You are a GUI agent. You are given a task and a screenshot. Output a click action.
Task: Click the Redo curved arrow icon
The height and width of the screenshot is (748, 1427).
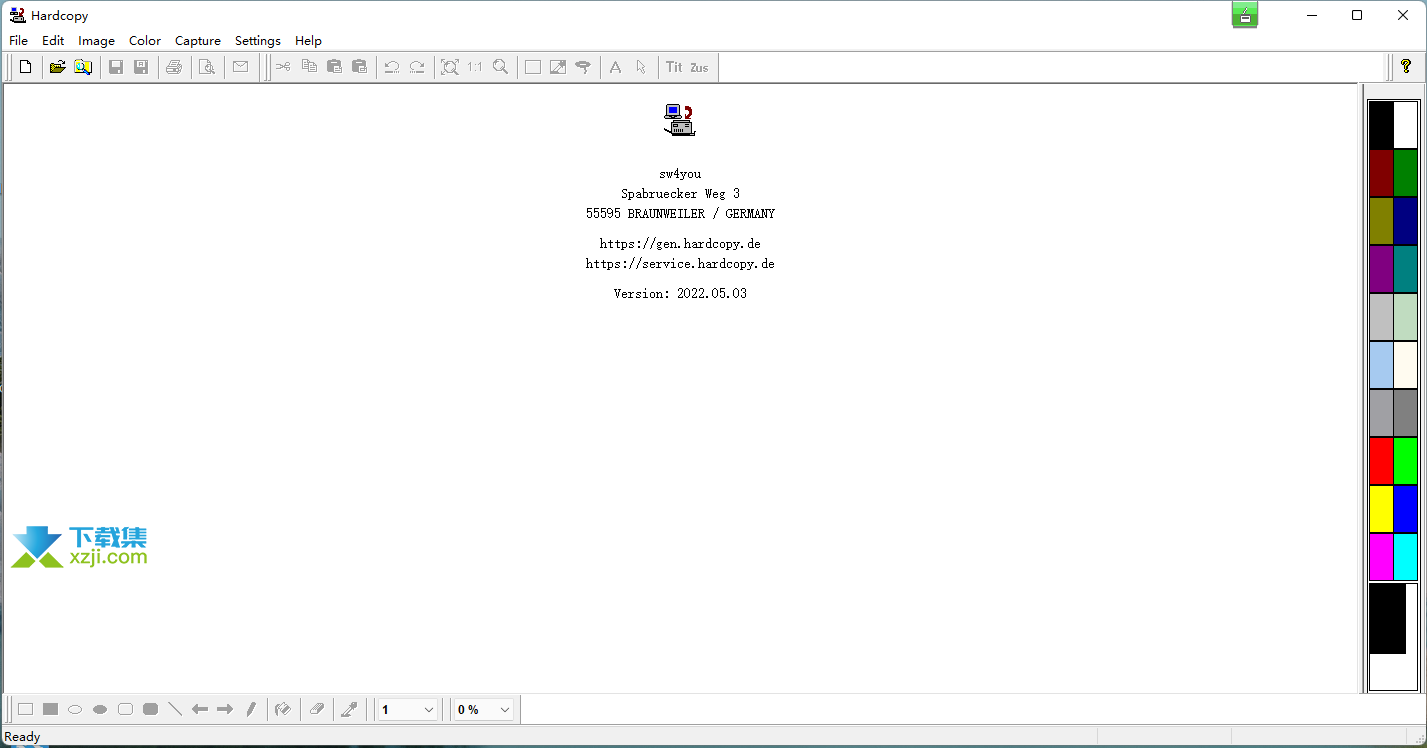[417, 67]
